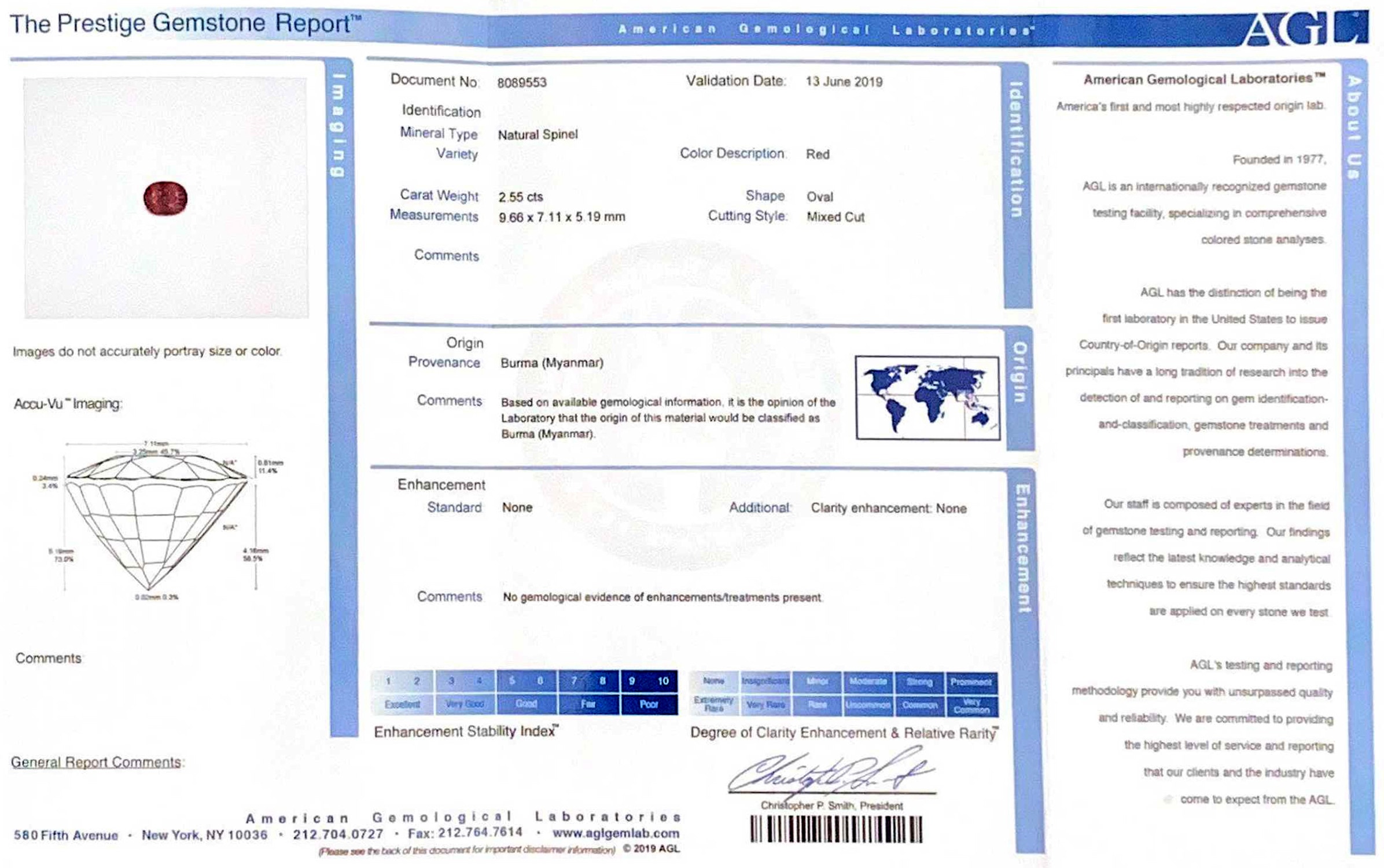
Task: Click the General Report Comments underlined heading
Action: [x=97, y=762]
